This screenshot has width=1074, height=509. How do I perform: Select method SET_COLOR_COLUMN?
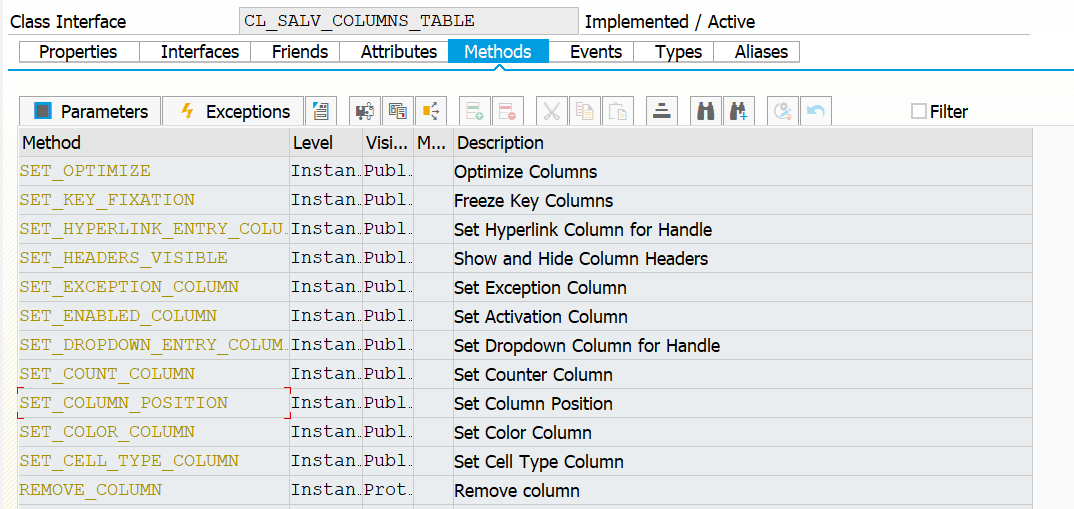click(x=154, y=432)
